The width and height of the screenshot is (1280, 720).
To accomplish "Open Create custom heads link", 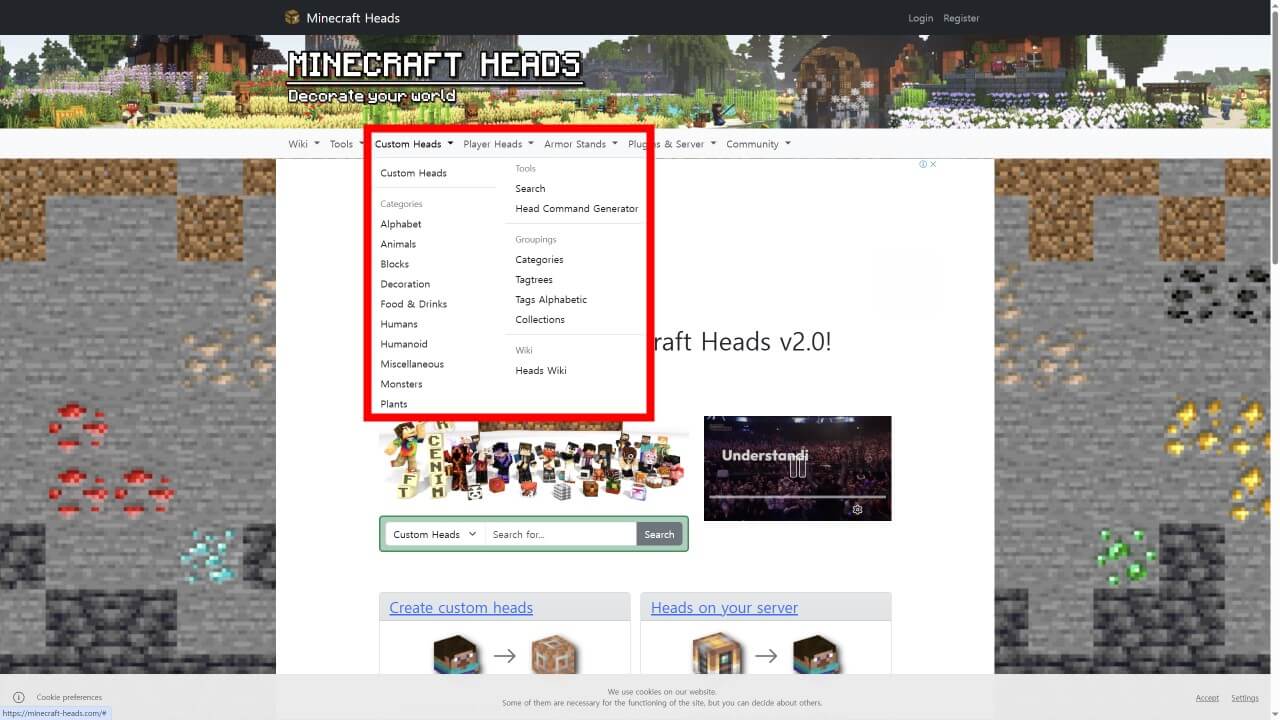I will [x=461, y=607].
